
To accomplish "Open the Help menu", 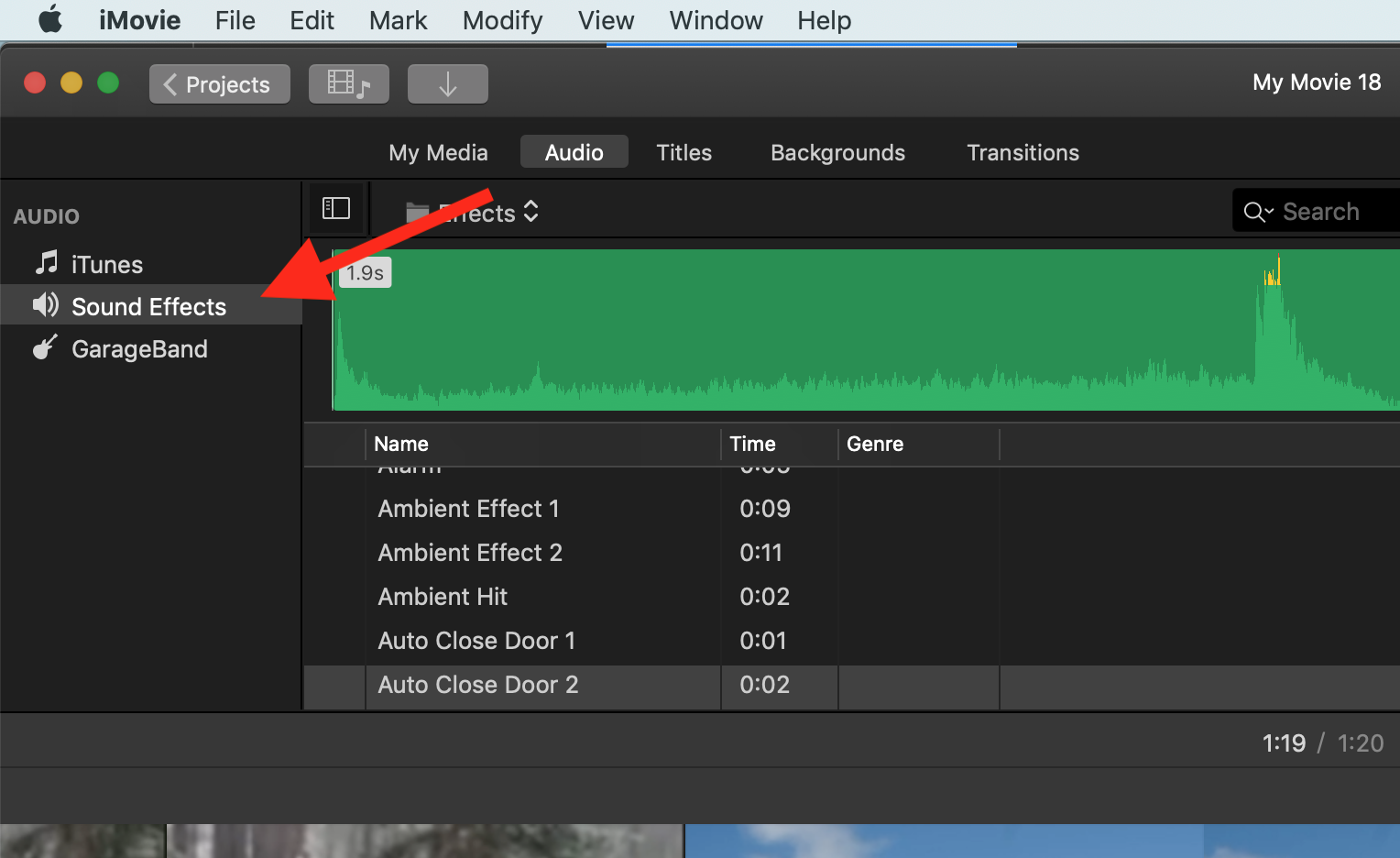I will click(824, 20).
